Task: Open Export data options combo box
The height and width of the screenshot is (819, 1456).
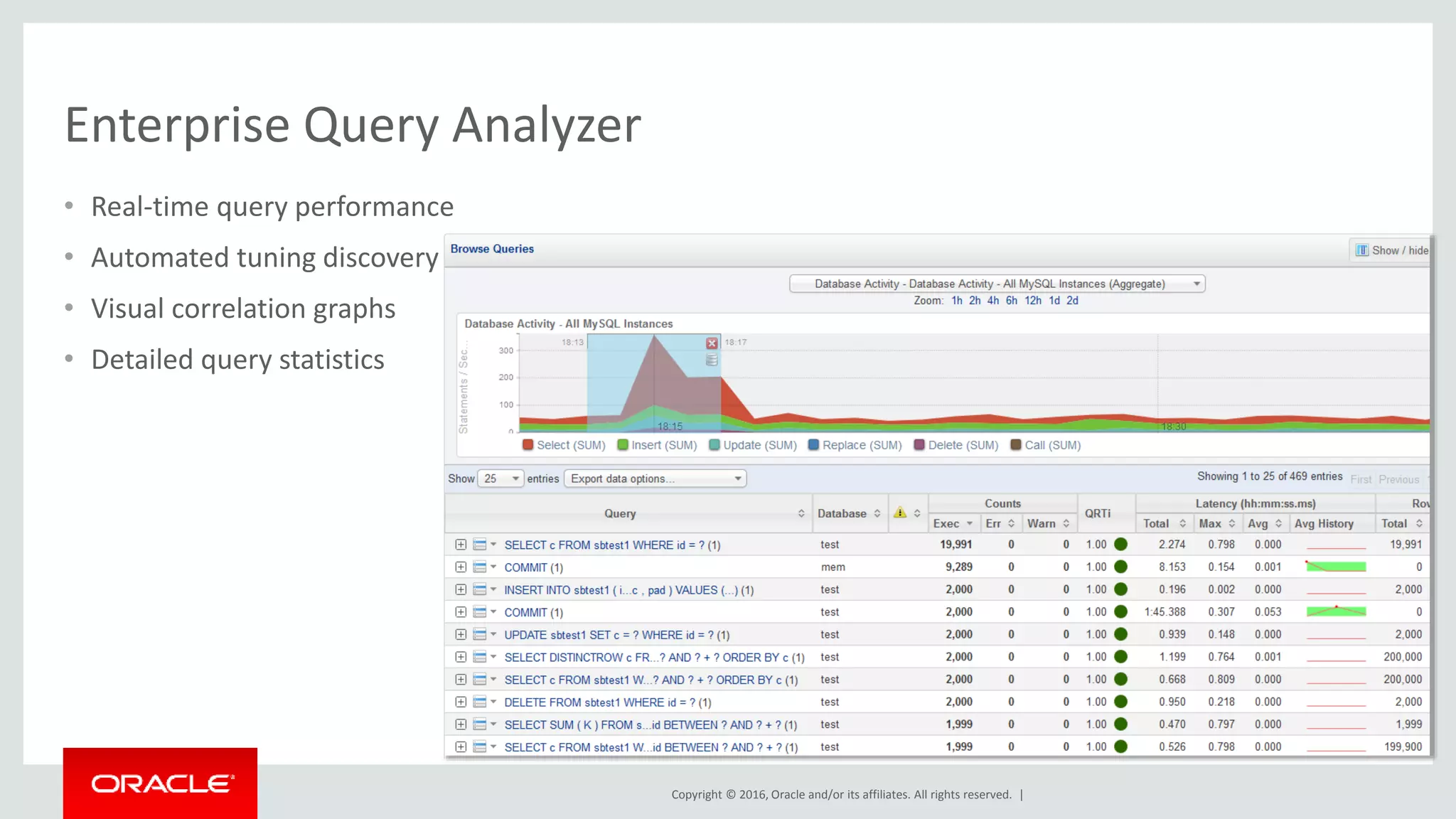Action: (x=655, y=478)
